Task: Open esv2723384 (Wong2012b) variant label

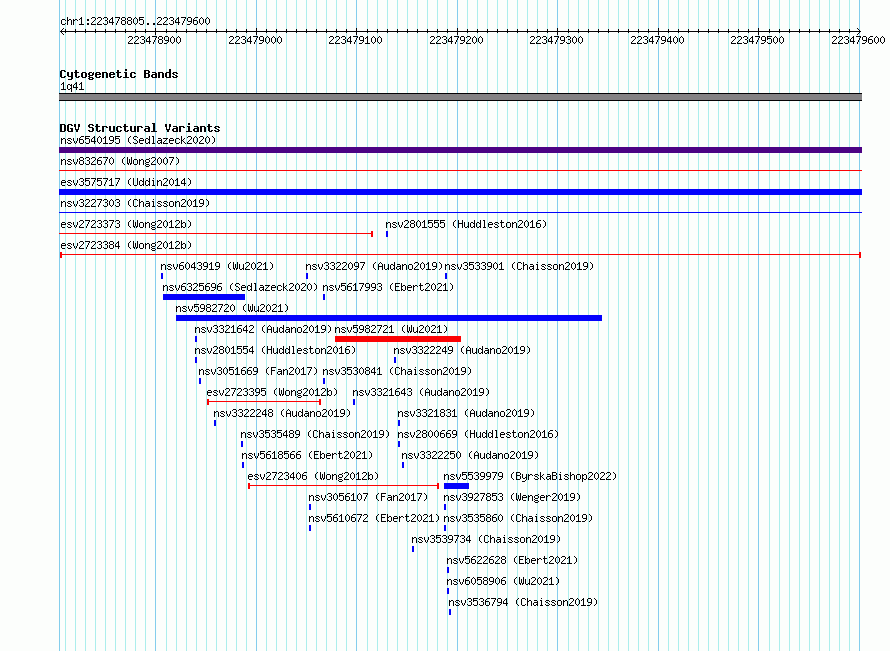Action: tap(126, 245)
